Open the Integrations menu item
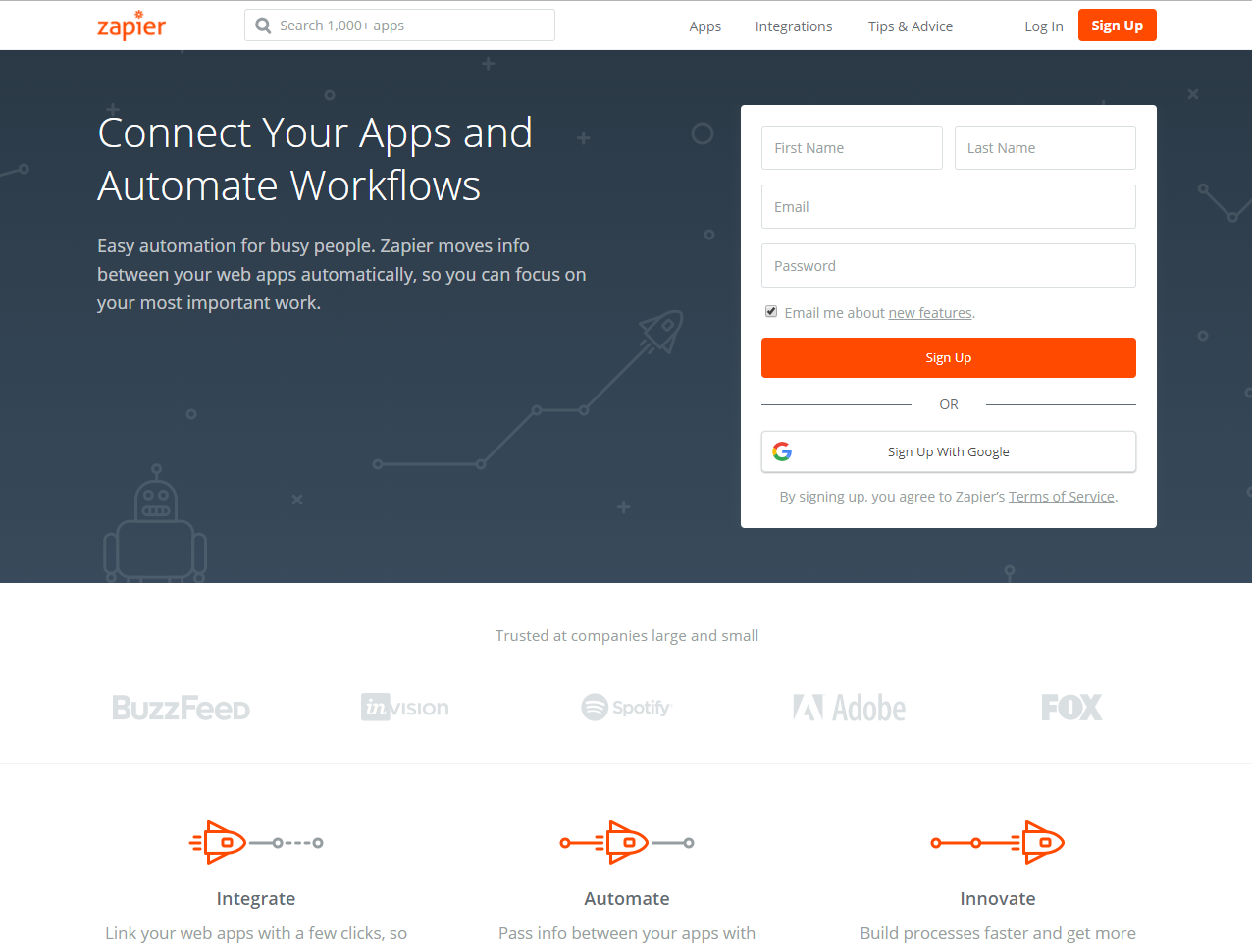 coord(794,26)
